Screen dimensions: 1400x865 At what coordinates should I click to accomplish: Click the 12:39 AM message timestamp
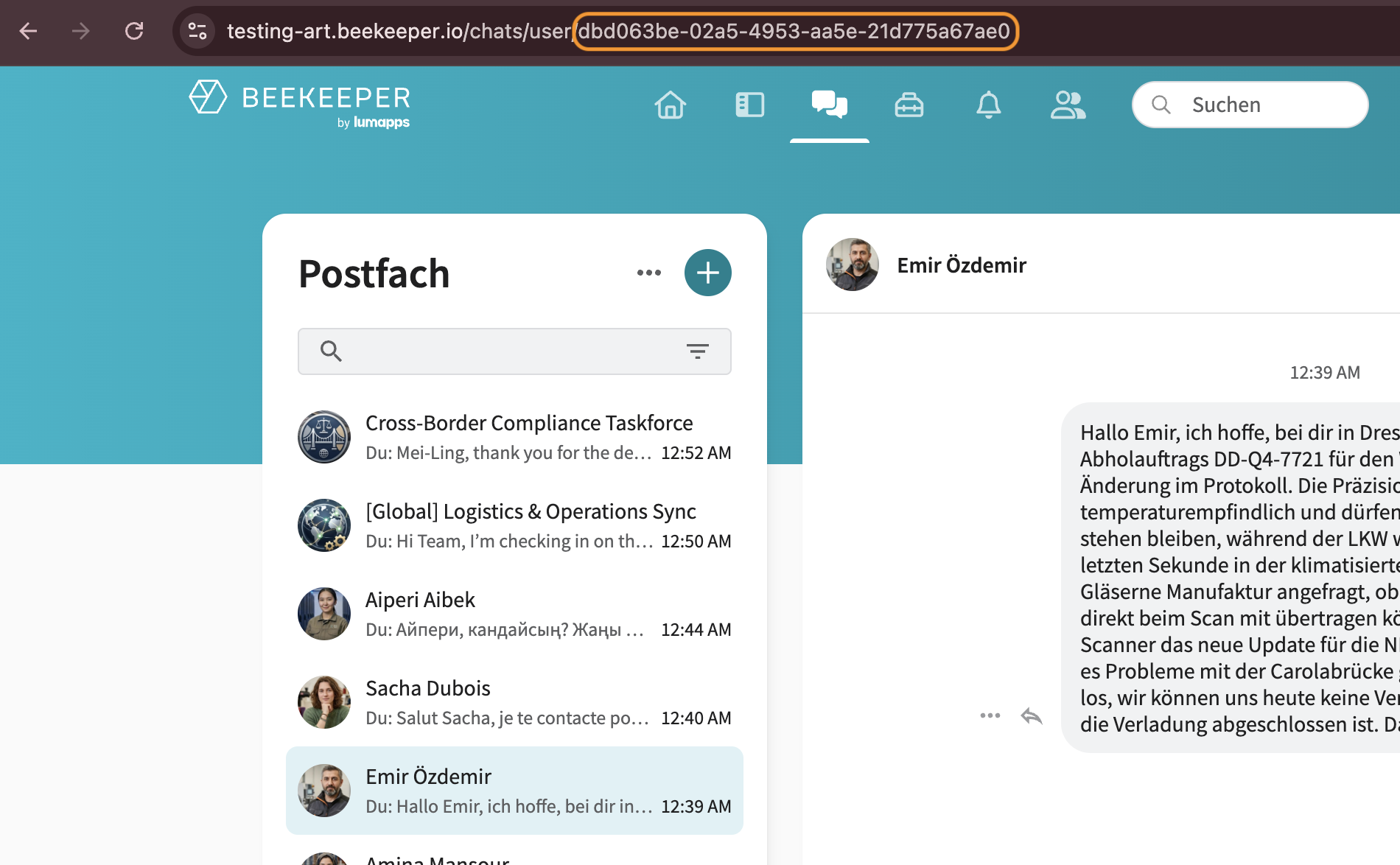point(1325,373)
